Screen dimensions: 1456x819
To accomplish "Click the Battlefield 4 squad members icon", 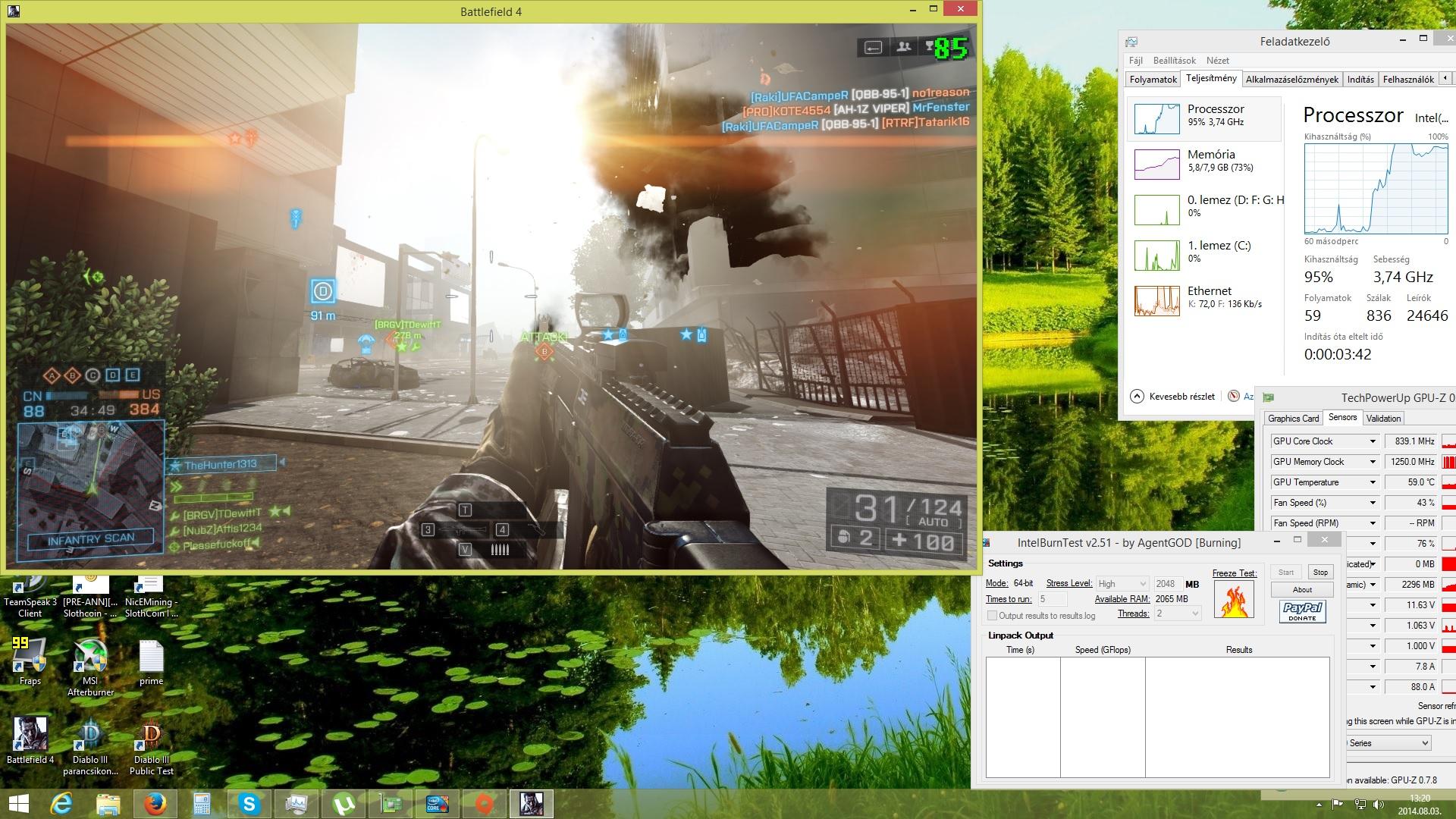I will click(x=903, y=47).
